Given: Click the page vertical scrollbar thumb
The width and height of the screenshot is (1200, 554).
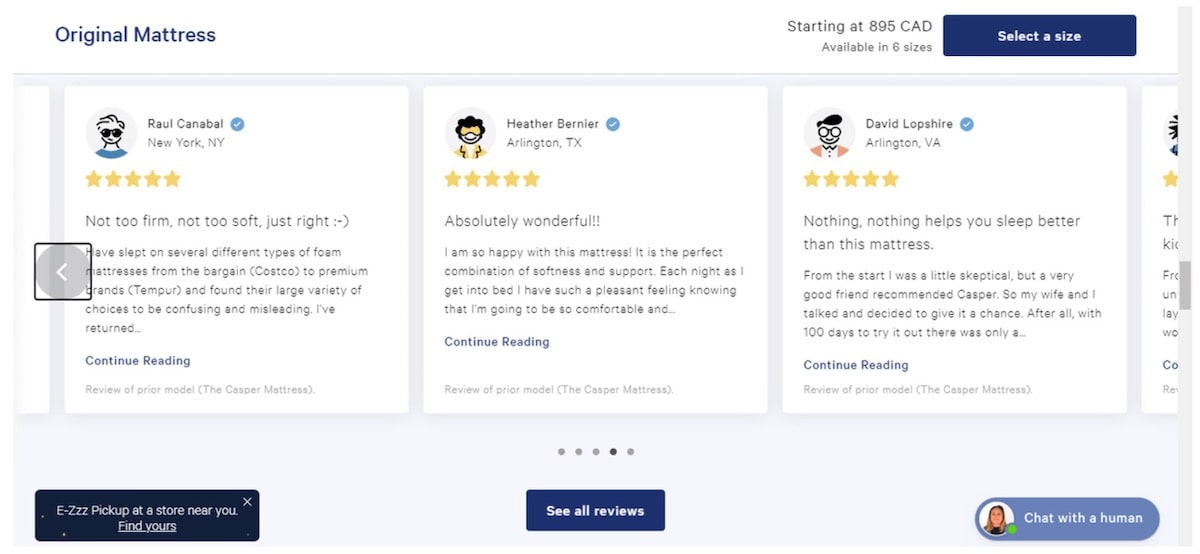Looking at the screenshot, I should pyautogui.click(x=1185, y=285).
